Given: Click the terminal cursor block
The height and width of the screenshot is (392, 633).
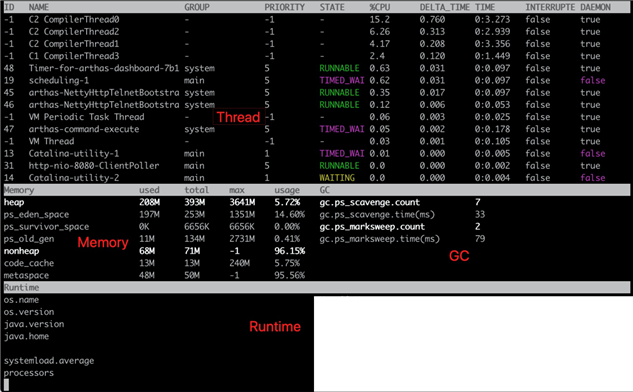Looking at the screenshot, I should [x=6, y=385].
